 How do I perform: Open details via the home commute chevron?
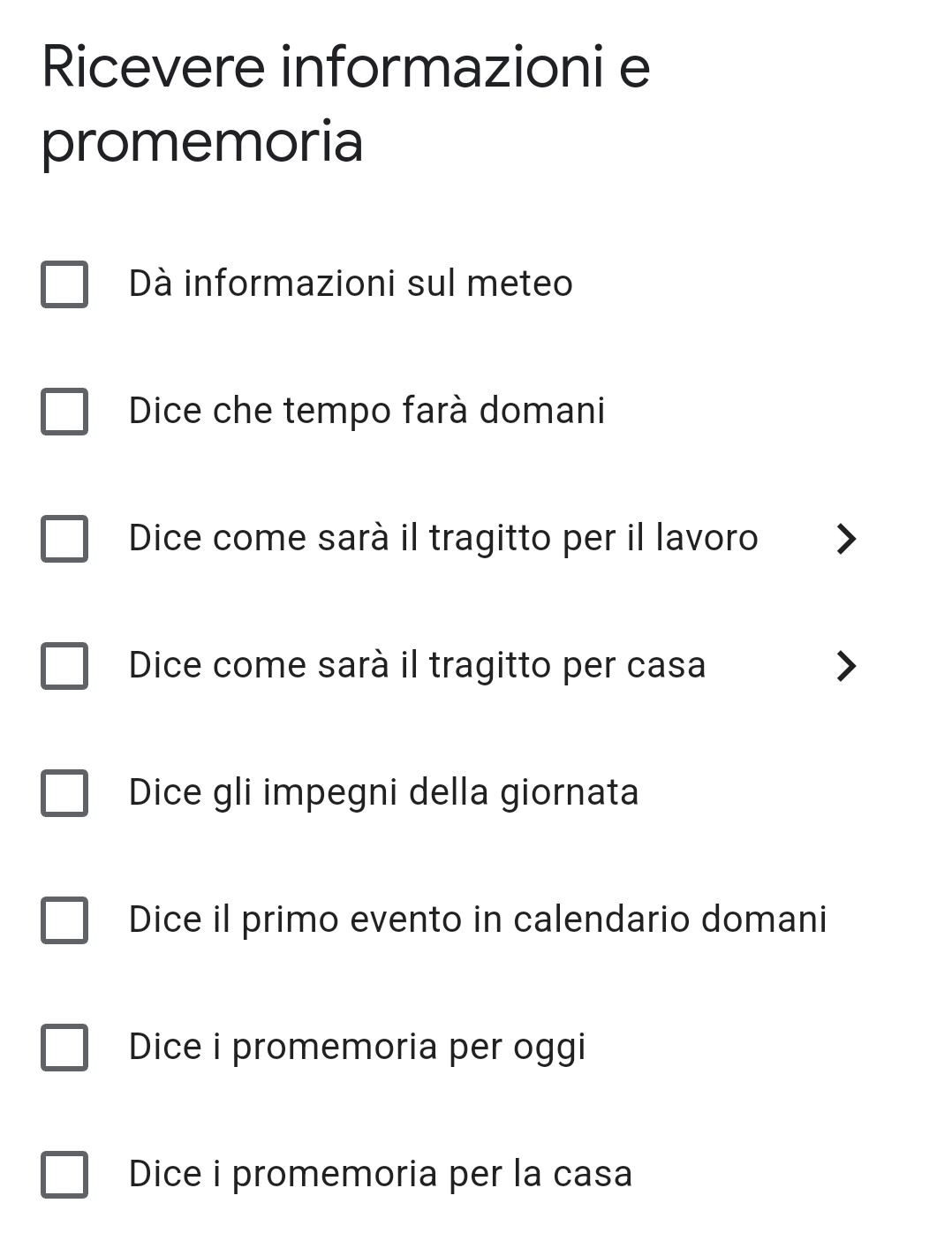tap(846, 667)
